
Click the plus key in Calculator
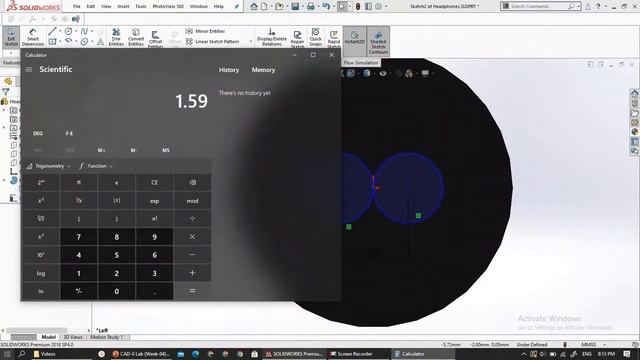point(192,273)
